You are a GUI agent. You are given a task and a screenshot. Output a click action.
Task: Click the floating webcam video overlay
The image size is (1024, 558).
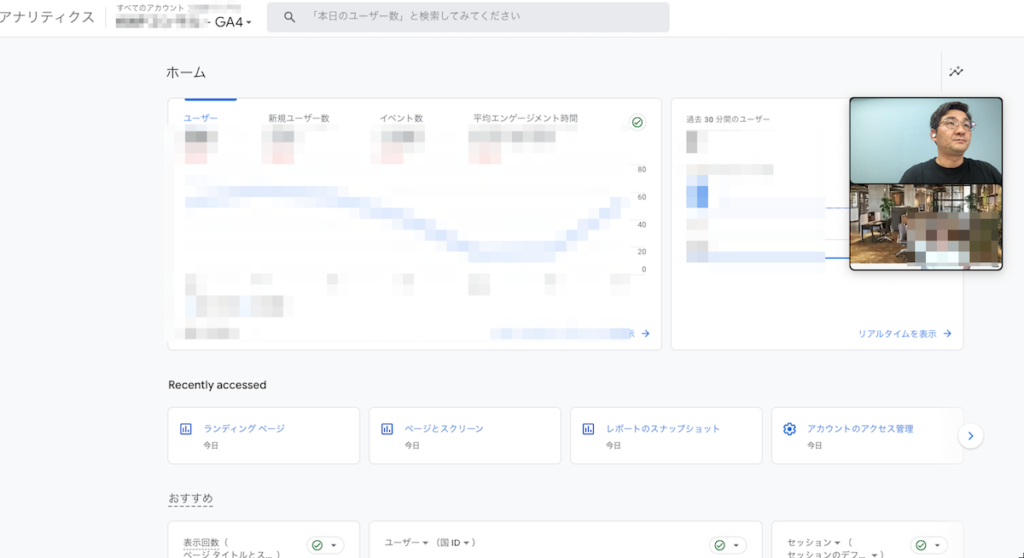click(x=925, y=183)
